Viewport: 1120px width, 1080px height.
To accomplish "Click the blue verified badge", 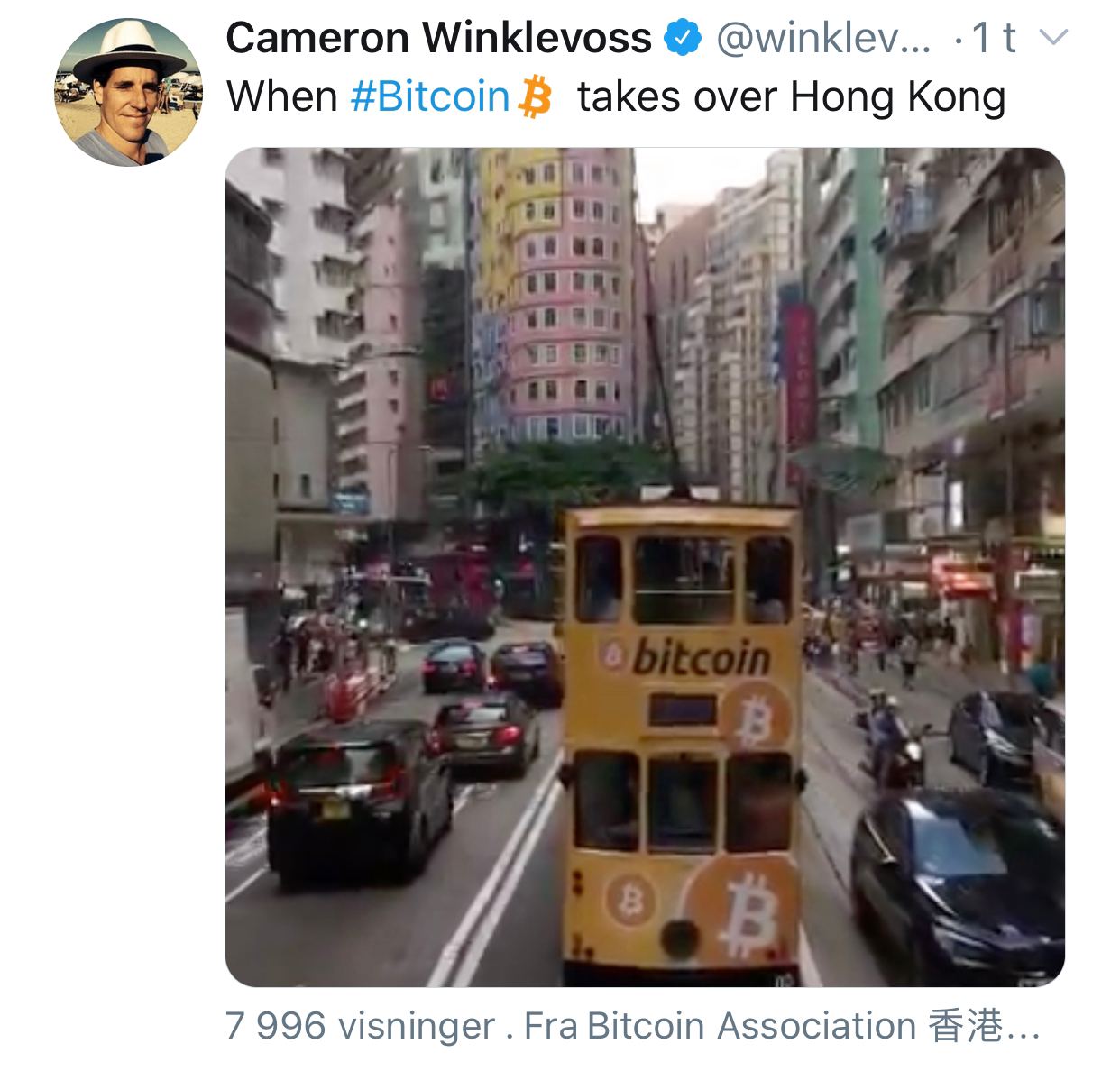I will tap(683, 38).
